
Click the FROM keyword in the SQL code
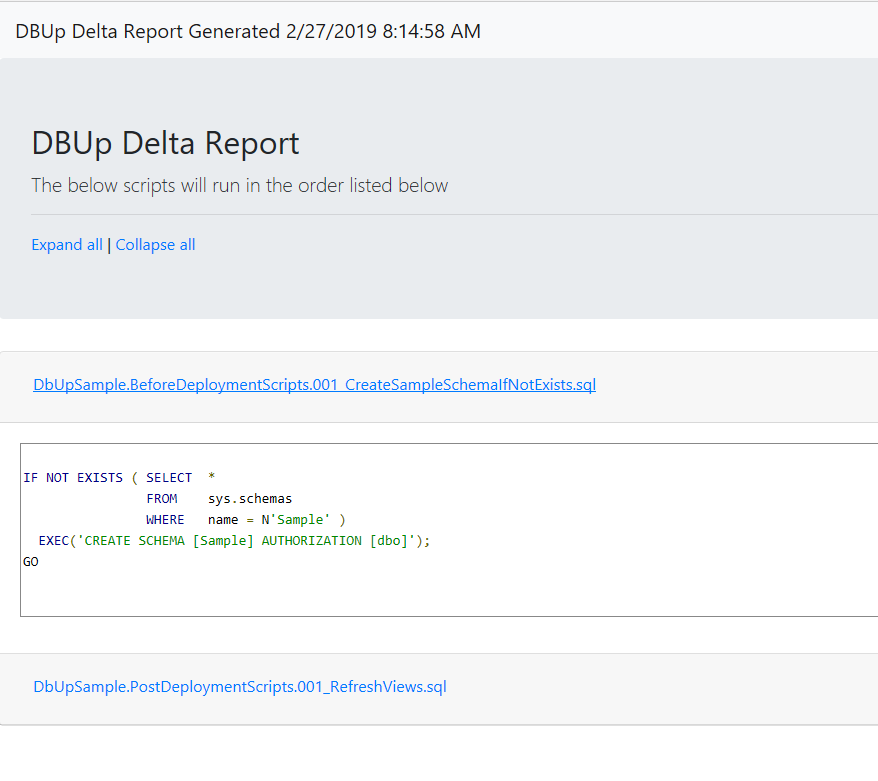(x=162, y=499)
